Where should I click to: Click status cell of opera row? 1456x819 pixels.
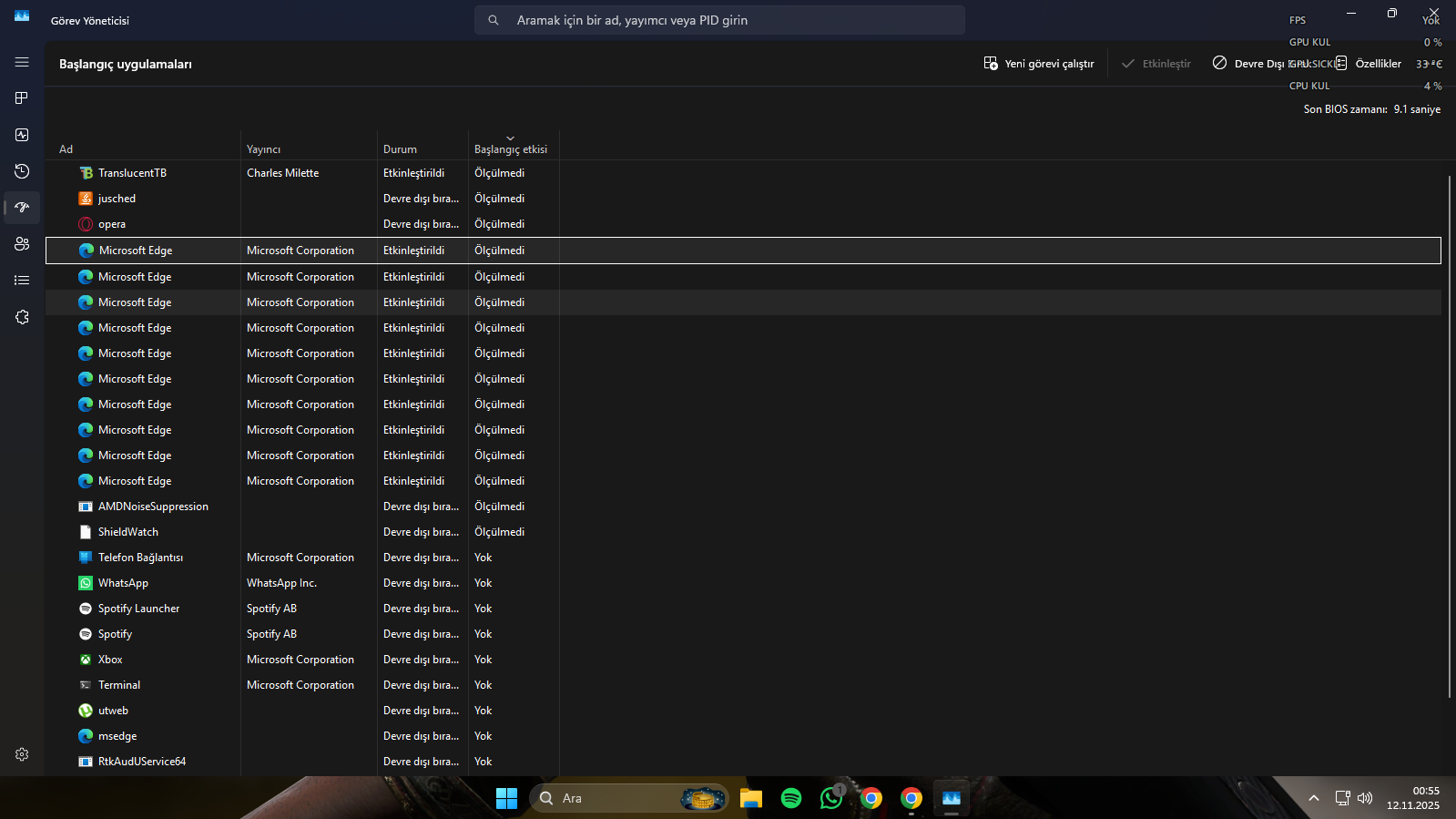coord(421,224)
